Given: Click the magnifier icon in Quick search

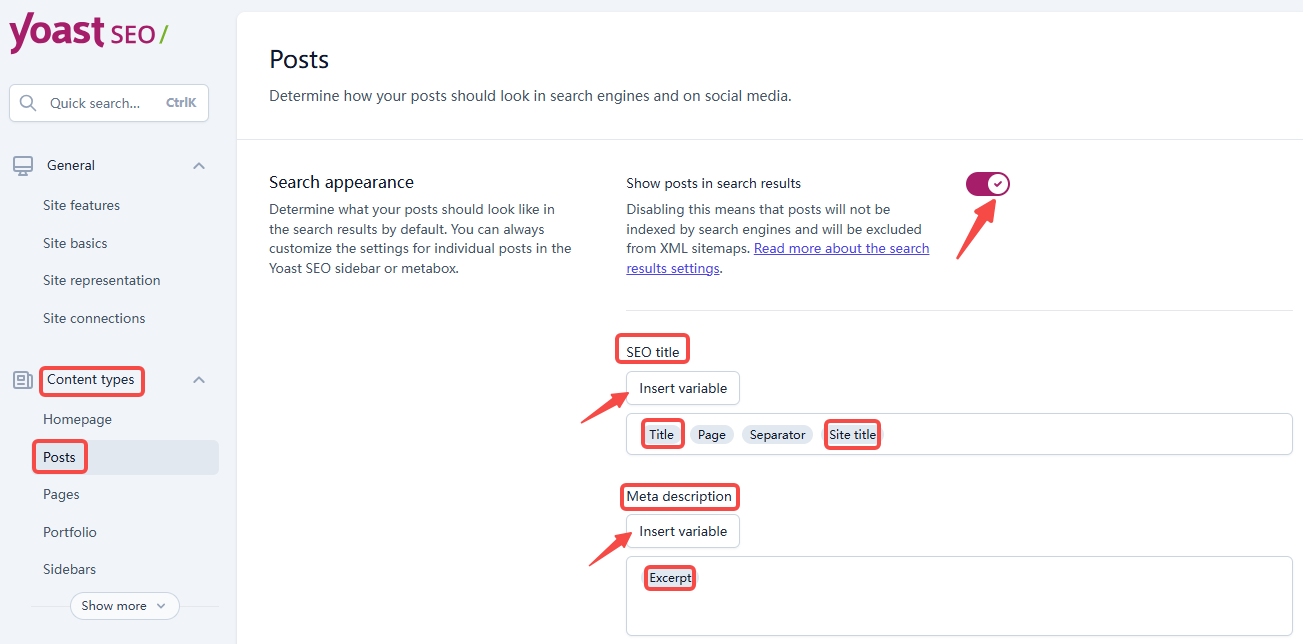Looking at the screenshot, I should (28, 102).
